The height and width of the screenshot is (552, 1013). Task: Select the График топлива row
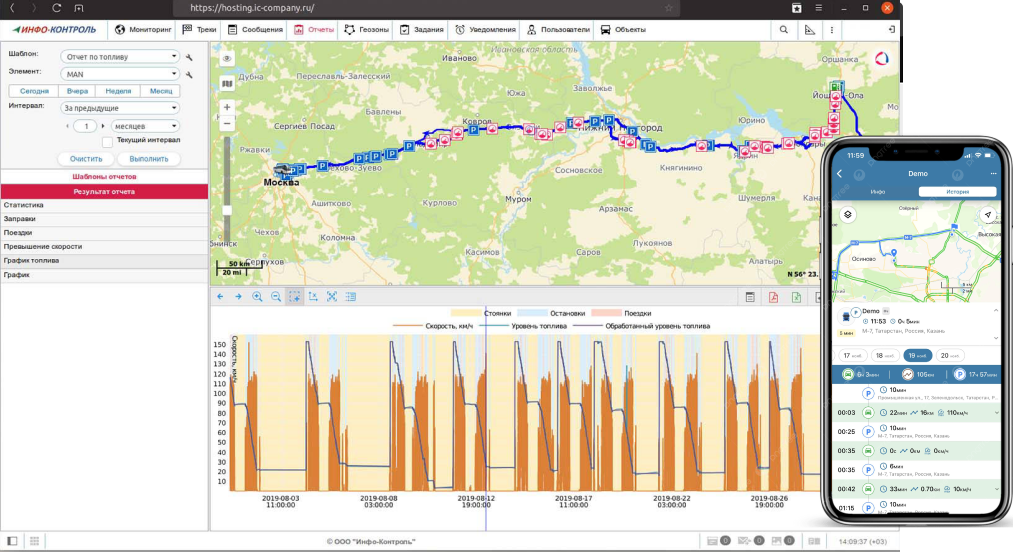[x=104, y=260]
